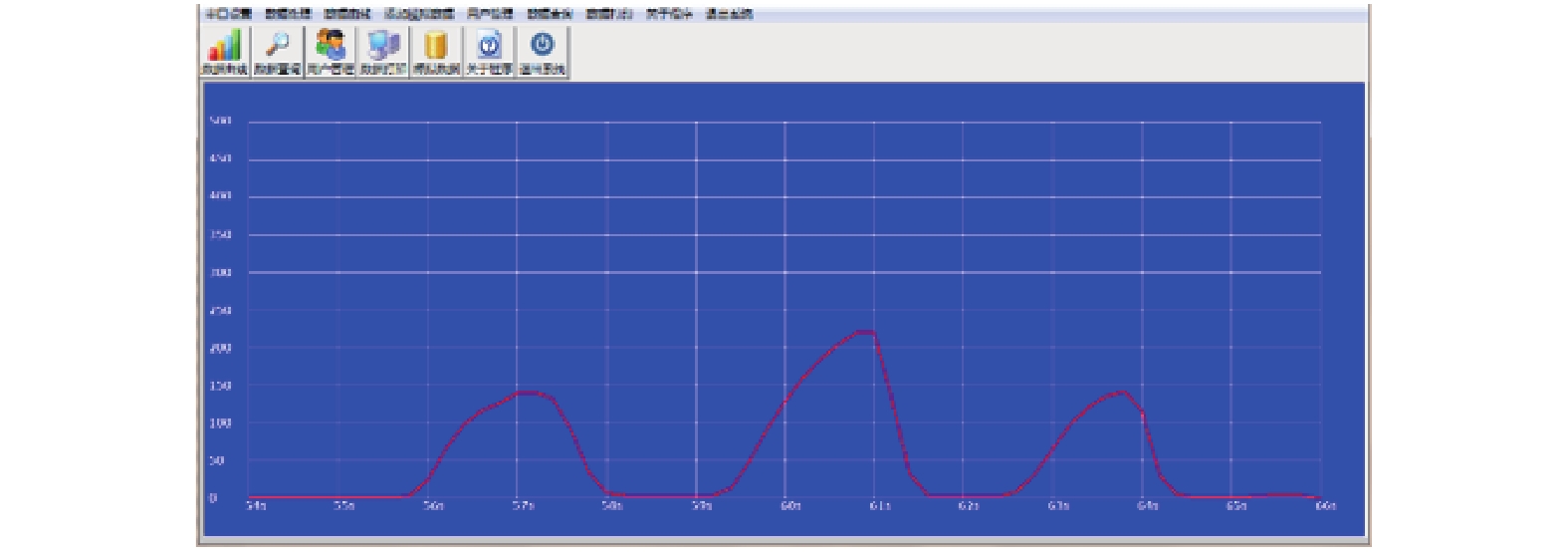Screen dimensions: 1568x552
Task: Open the first menu, serial port settings
Action: coord(229,14)
